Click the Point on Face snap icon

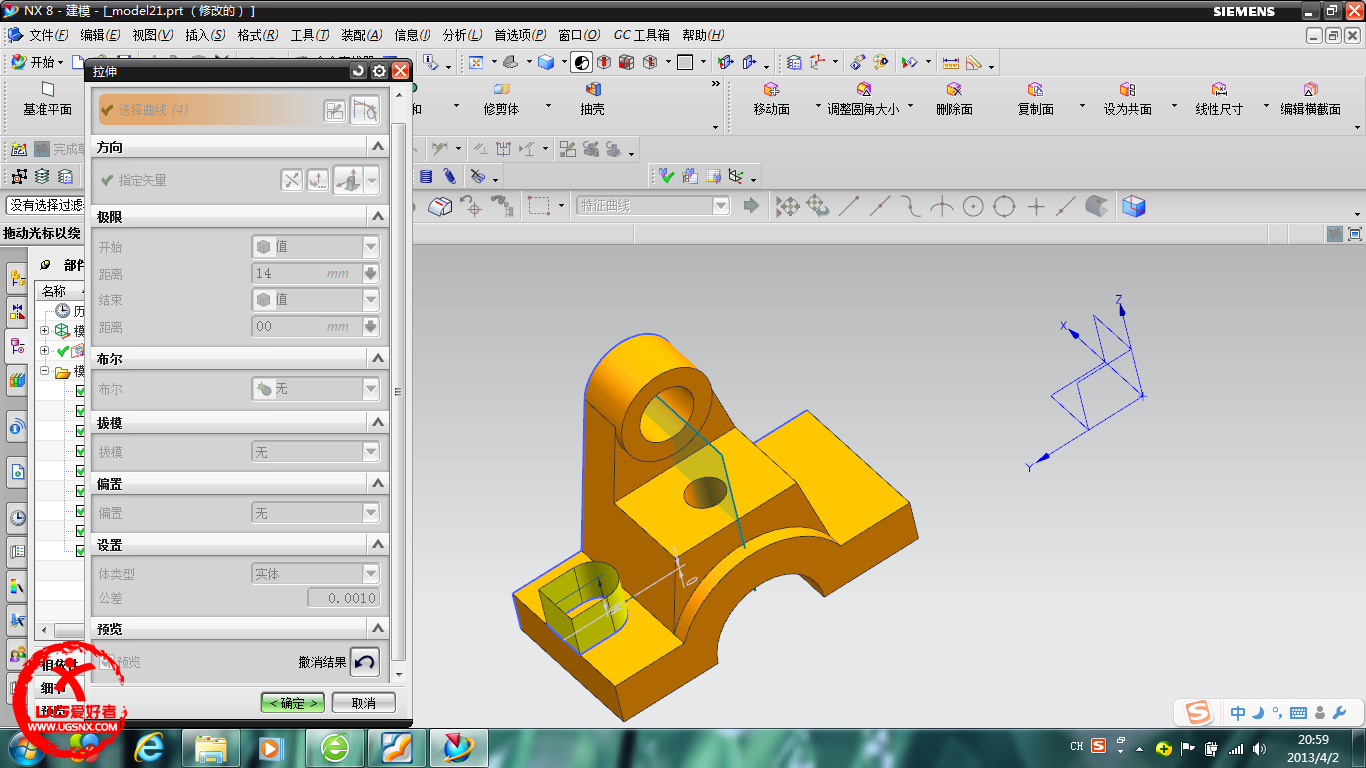(1097, 207)
